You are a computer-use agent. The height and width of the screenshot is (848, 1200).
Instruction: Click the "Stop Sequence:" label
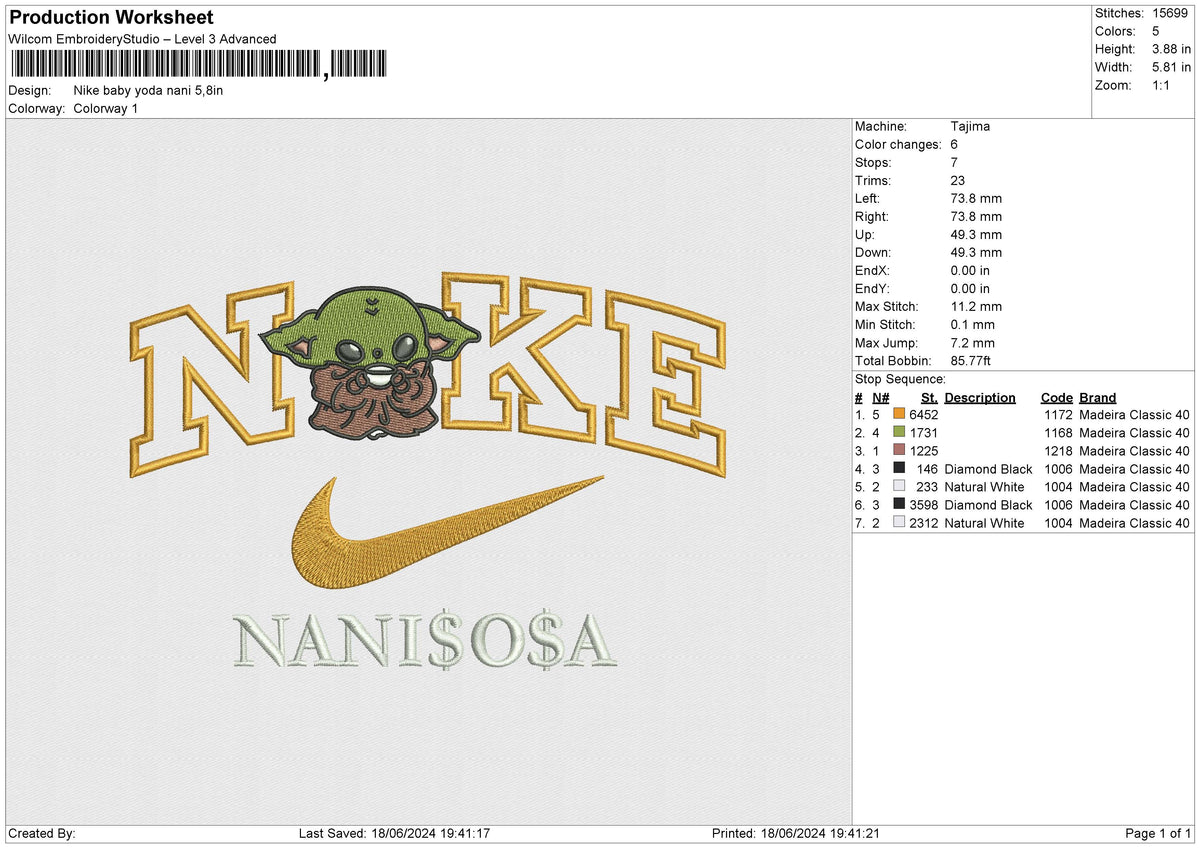(900, 379)
